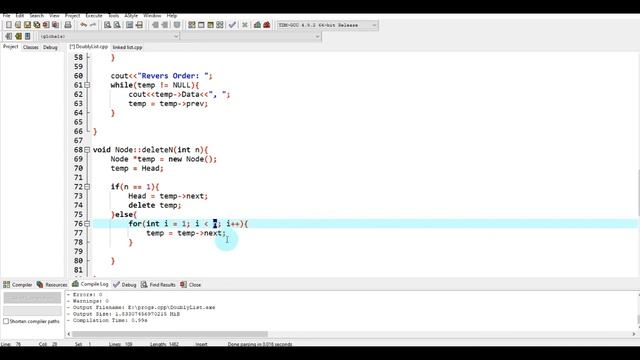Click the Open file toolbar icon
Screen dimensions: 640x360
pyautogui.click(x=18, y=25)
